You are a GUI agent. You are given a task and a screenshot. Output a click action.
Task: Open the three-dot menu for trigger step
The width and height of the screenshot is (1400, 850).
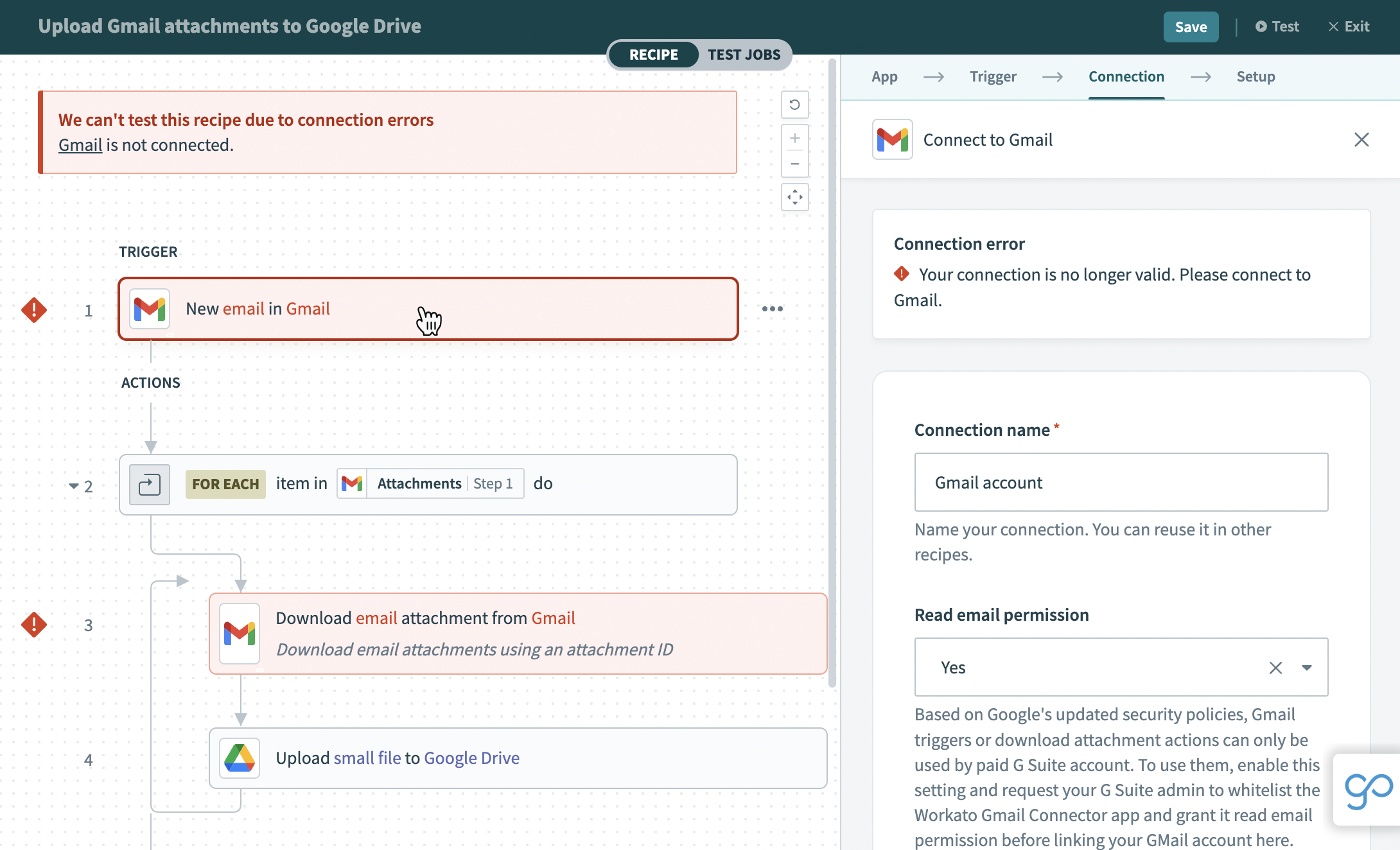pos(773,309)
